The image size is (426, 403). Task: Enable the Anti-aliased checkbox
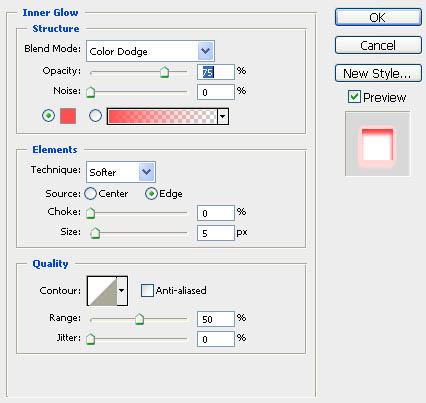(147, 290)
